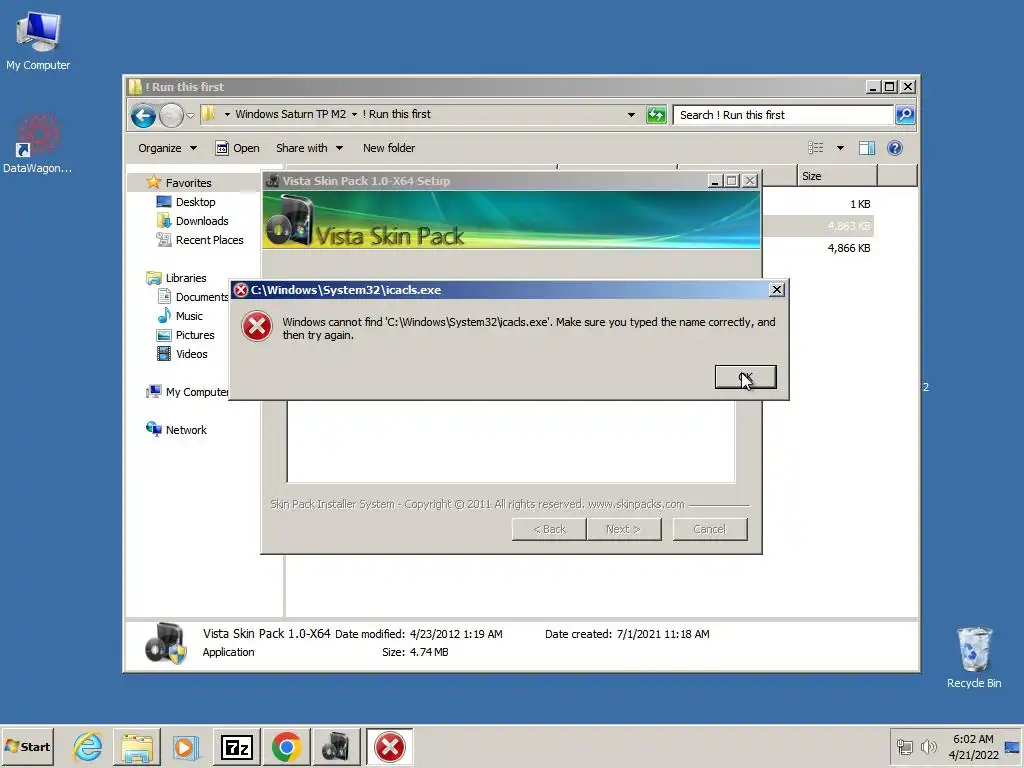Select Favorites in the navigation pane
Image resolution: width=1024 pixels, height=768 pixels.
pos(188,183)
